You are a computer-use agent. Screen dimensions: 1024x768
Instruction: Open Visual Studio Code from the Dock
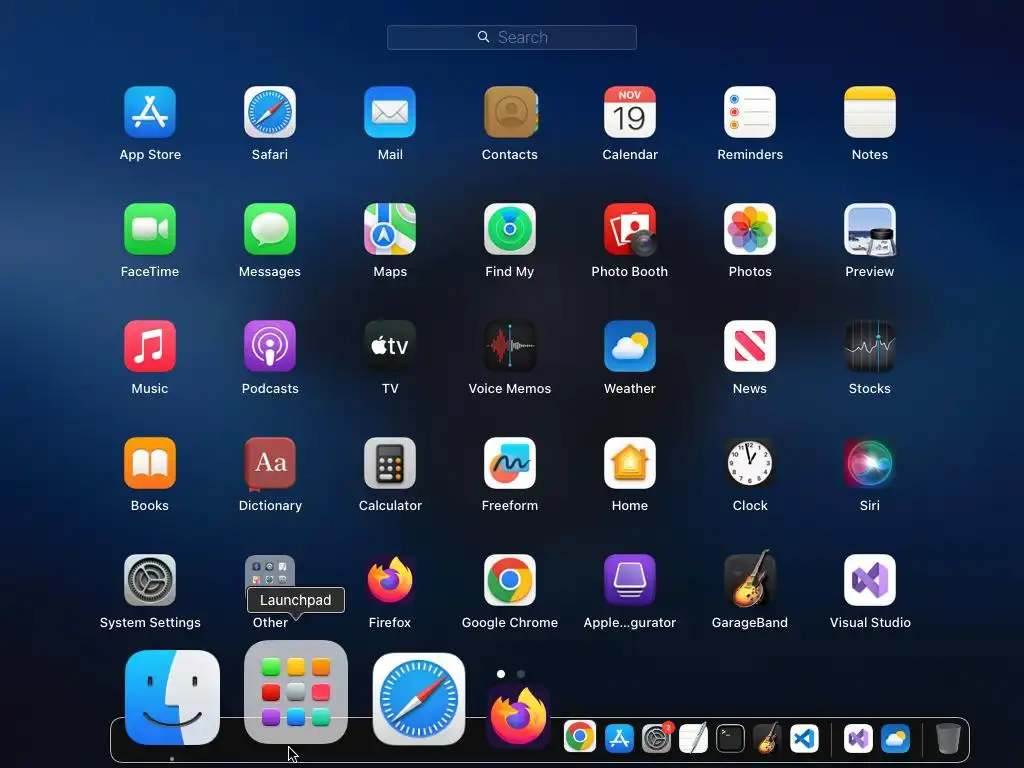[x=805, y=739]
